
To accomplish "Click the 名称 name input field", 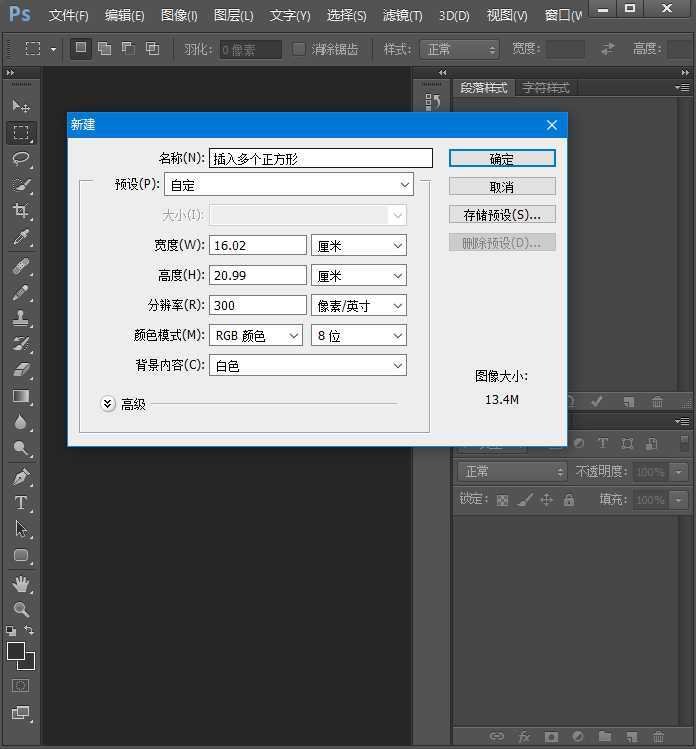I will [x=321, y=158].
